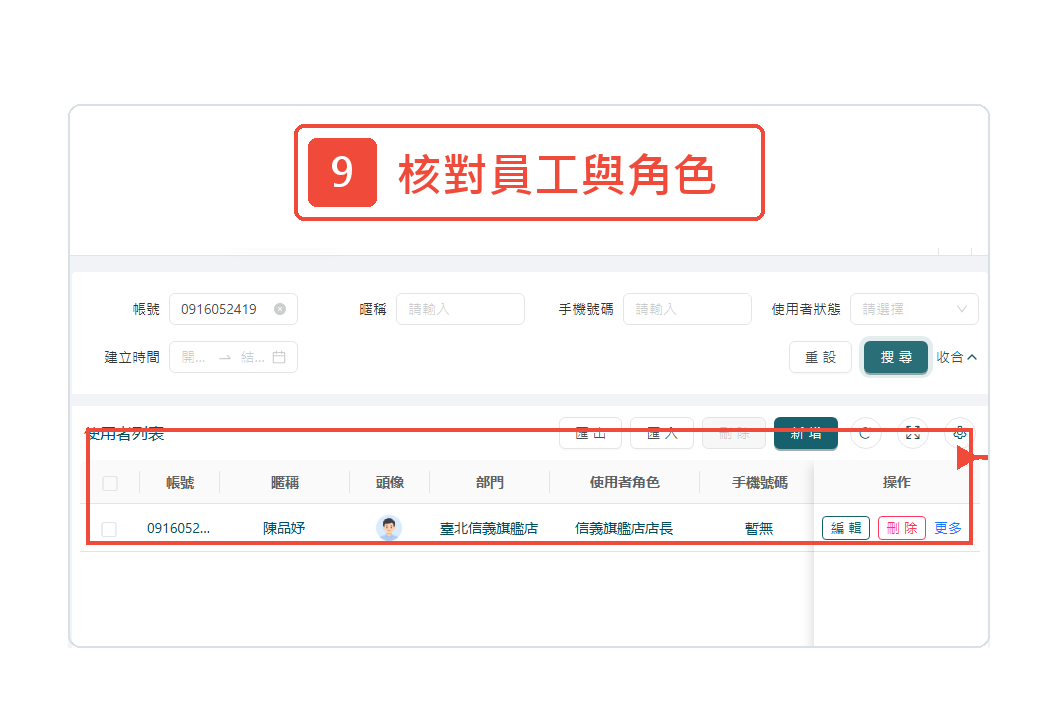Viewport: 1058px width, 716px height.
Task: Clear the 帳號 field with its X icon
Action: (x=279, y=309)
